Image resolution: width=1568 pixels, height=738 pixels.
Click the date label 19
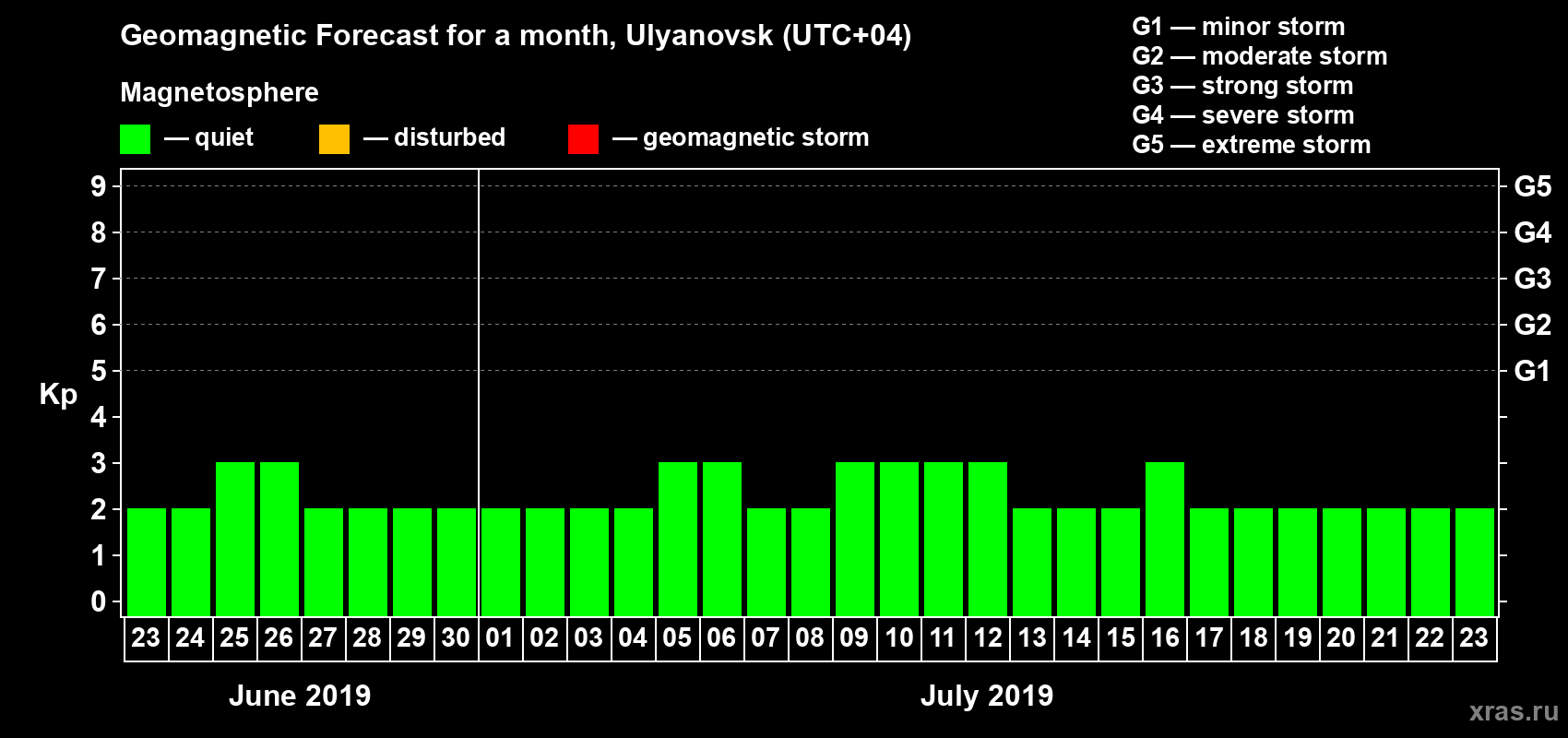pos(1297,637)
